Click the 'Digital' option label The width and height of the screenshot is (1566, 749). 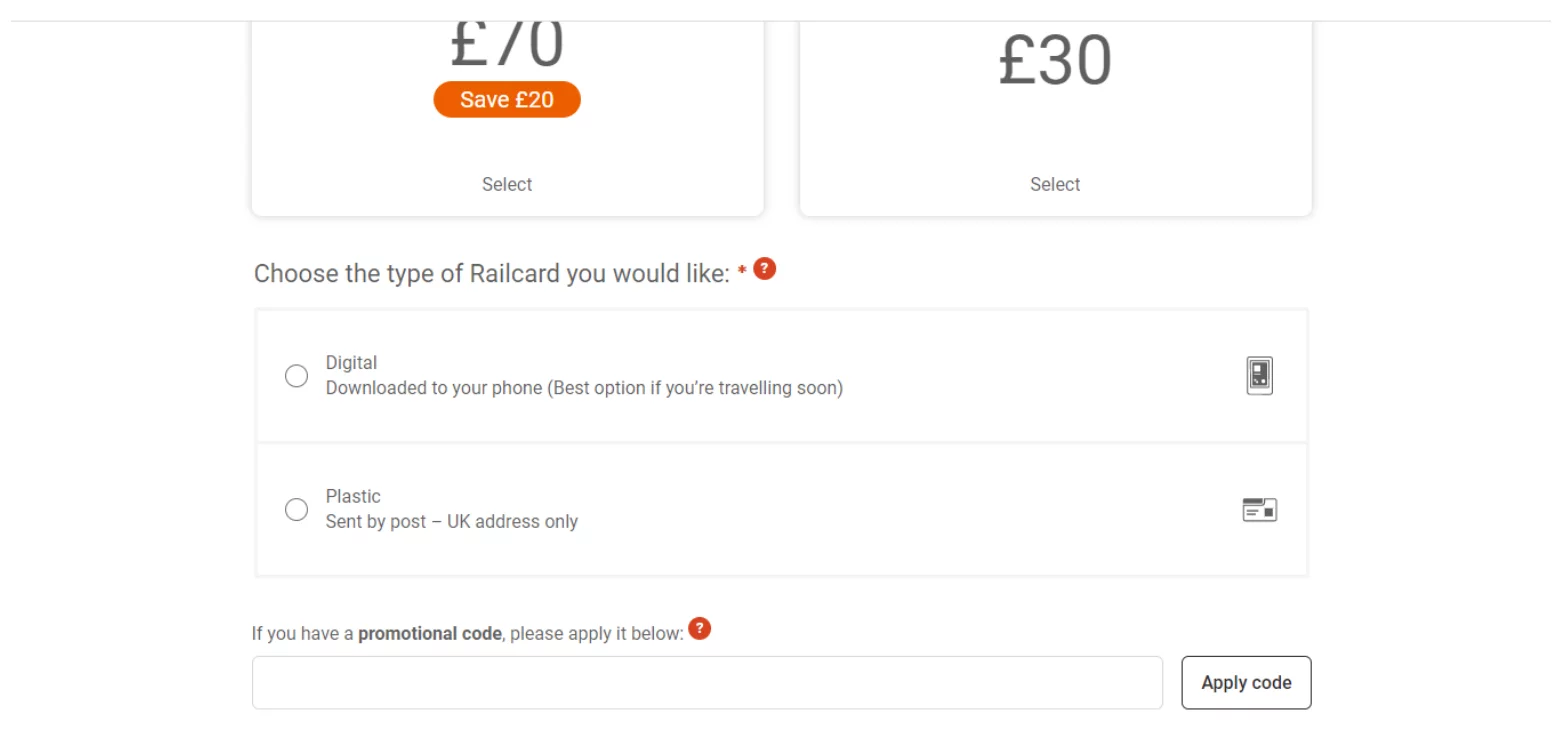pos(351,363)
